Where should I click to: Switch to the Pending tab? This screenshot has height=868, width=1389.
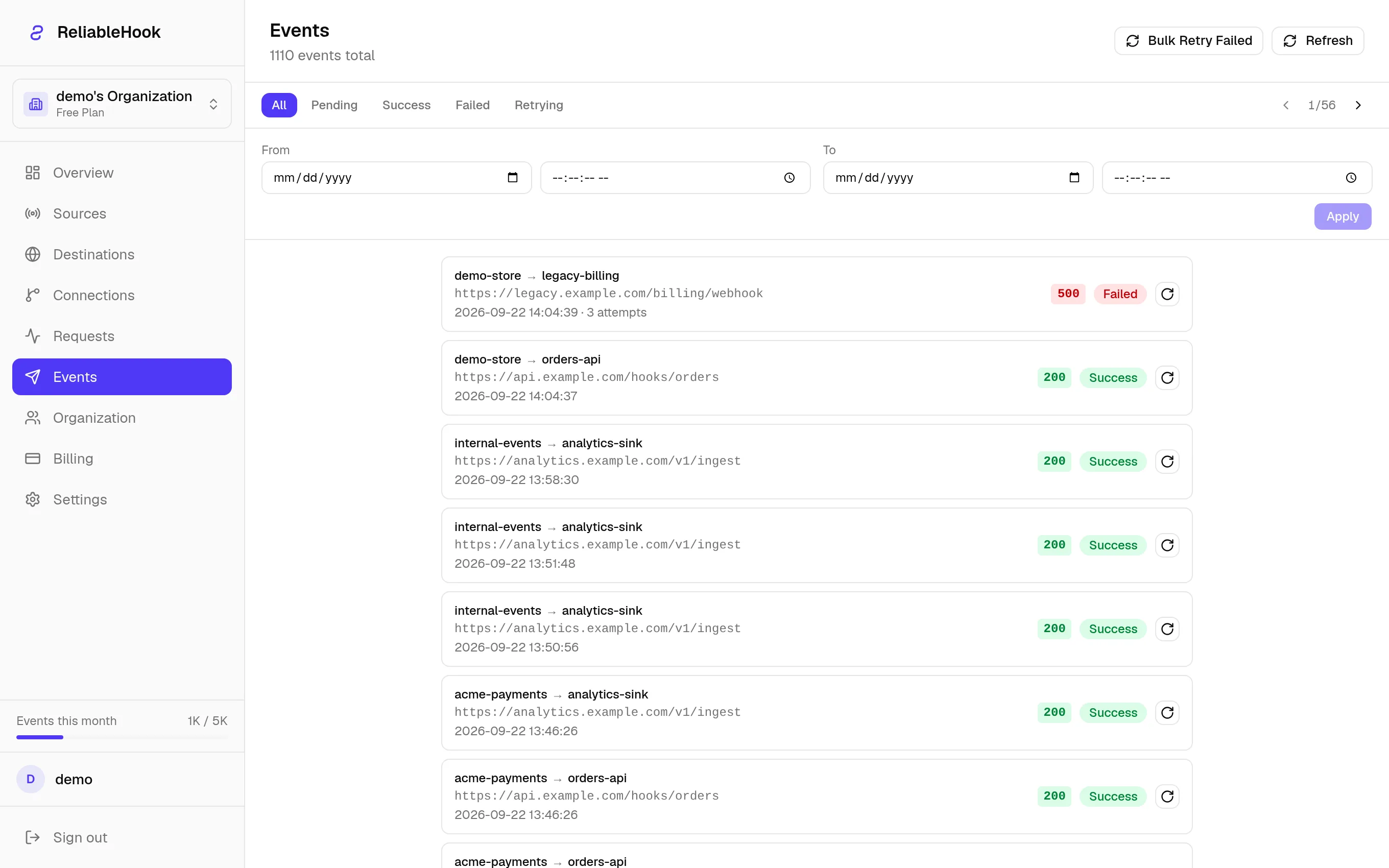(x=334, y=105)
